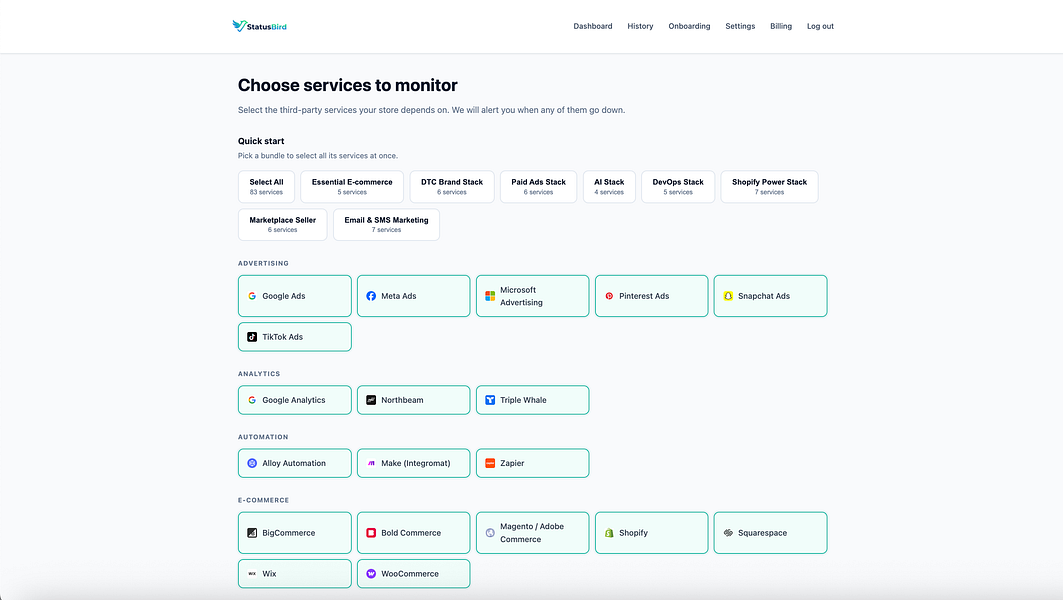Open the Onboarding nav item

tap(689, 26)
